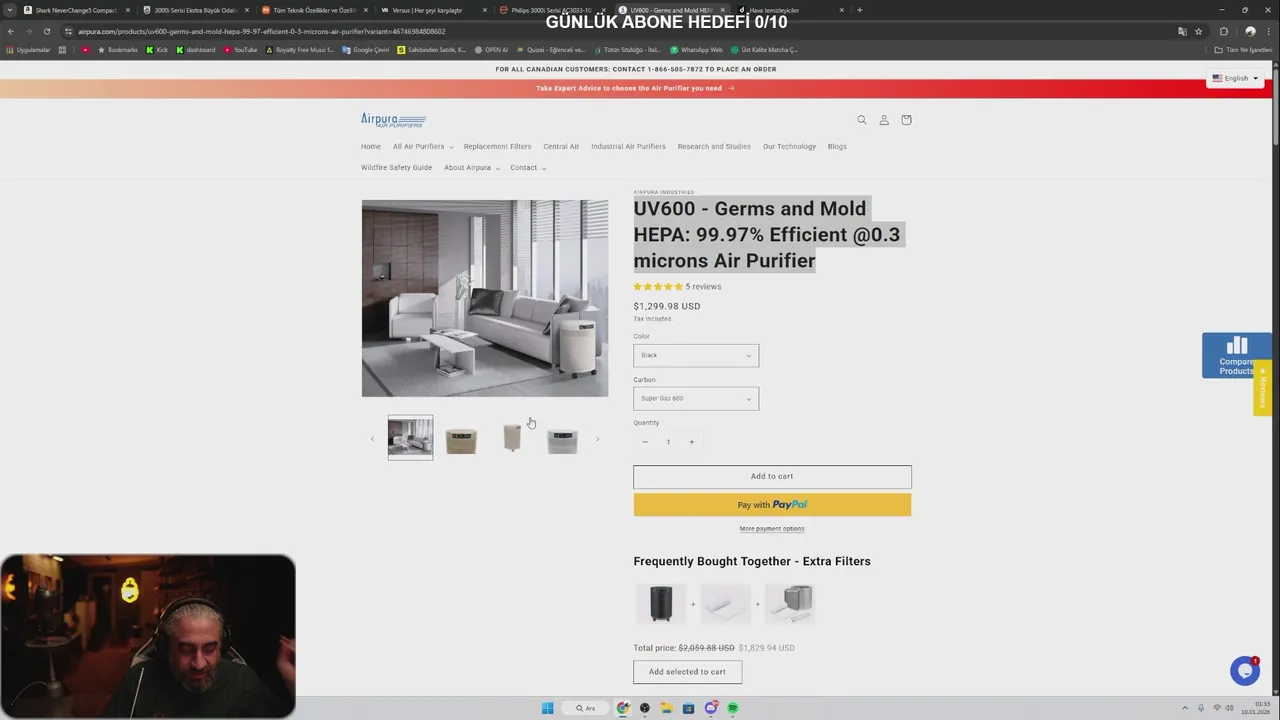Open the yellow Reviews side tab
The width and height of the screenshot is (1280, 720).
tap(1263, 388)
